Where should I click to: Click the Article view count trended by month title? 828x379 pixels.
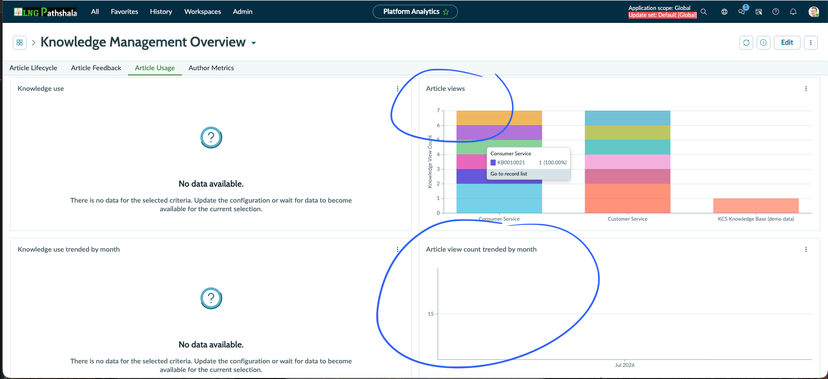pos(481,250)
